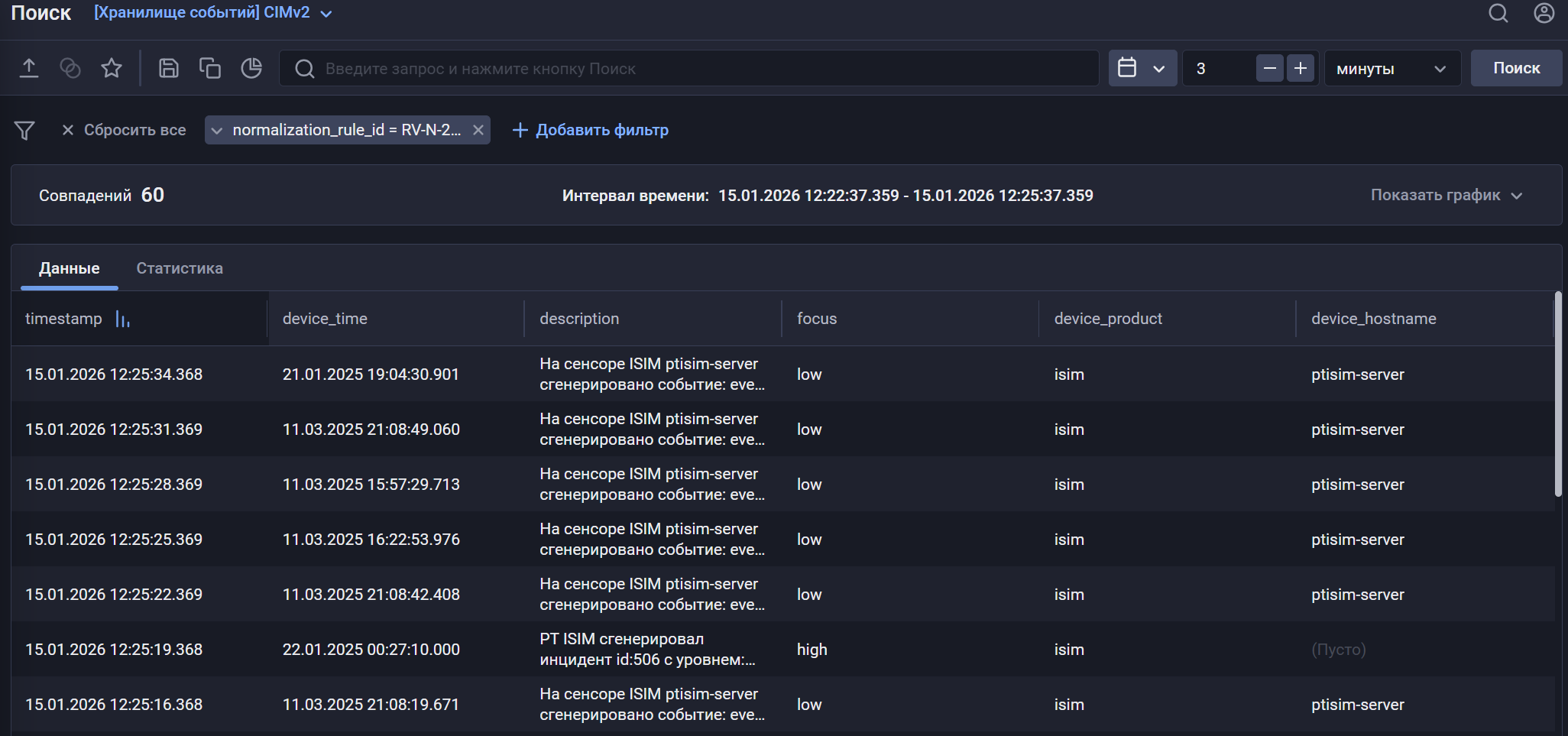The height and width of the screenshot is (736, 1568).
Task: Click Добавить фильтр to add a filter
Action: click(x=590, y=130)
